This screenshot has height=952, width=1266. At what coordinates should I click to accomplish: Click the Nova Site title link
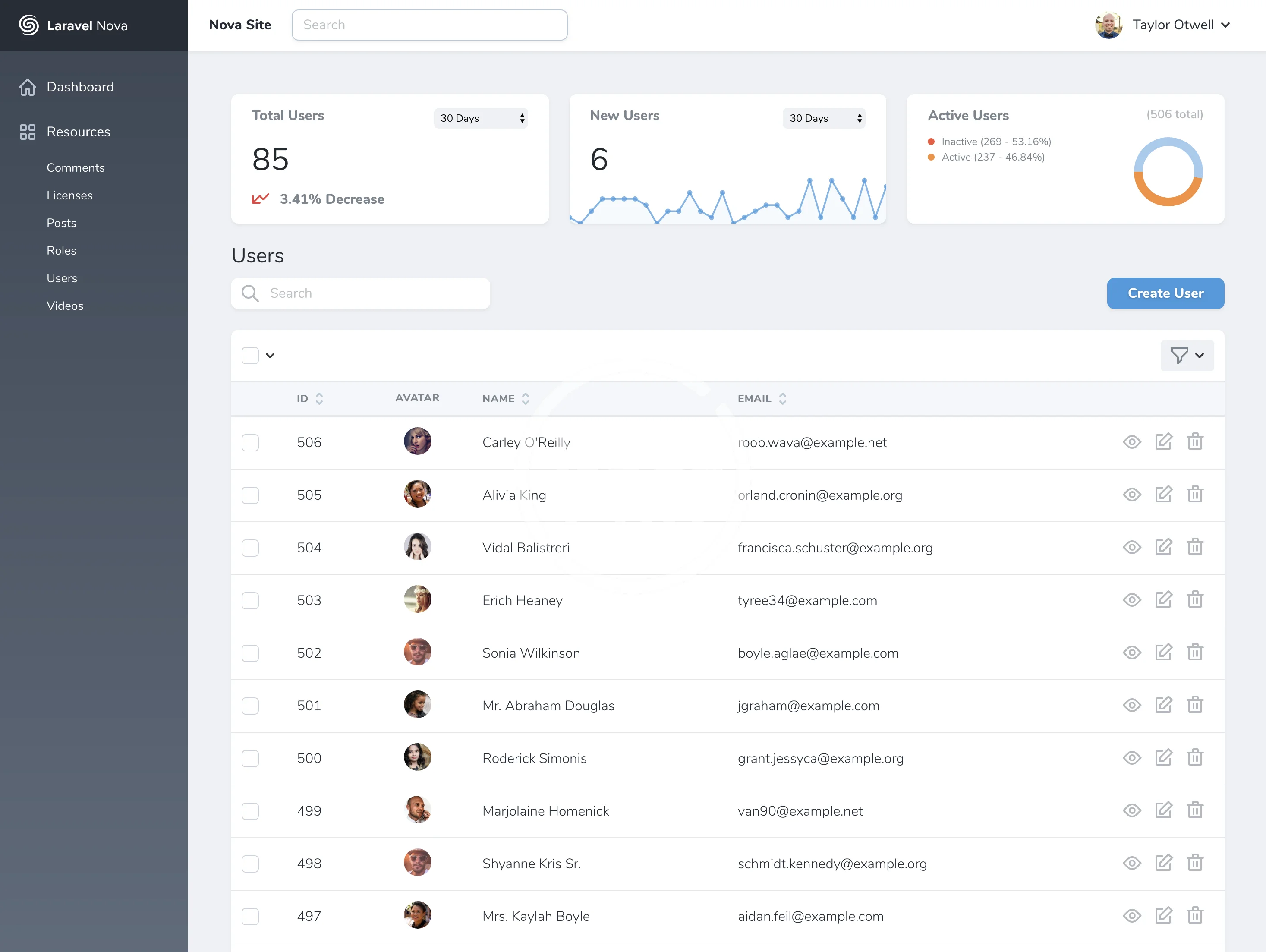pos(240,25)
